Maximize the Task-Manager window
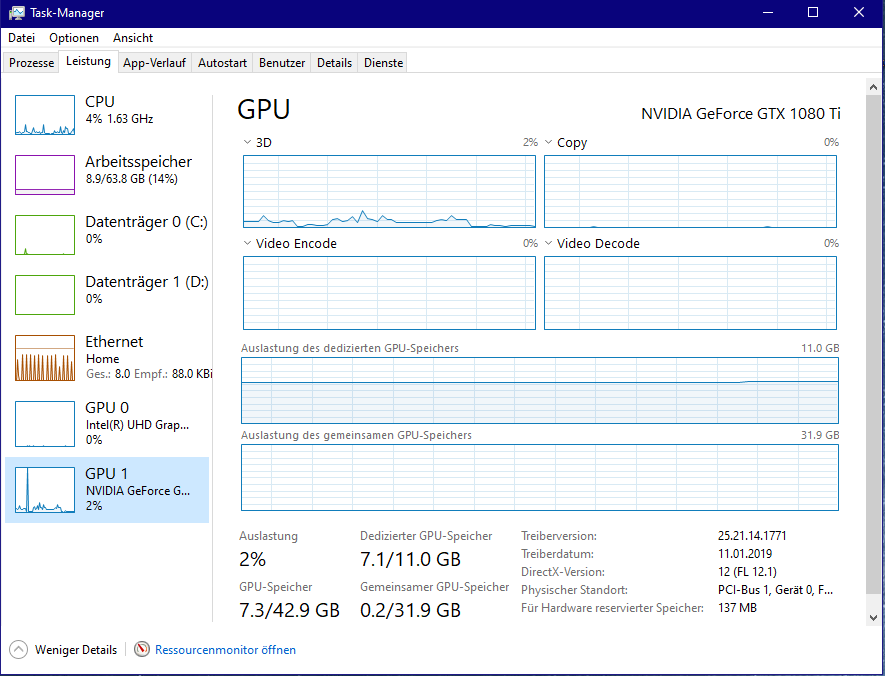This screenshot has width=885, height=676. click(813, 12)
